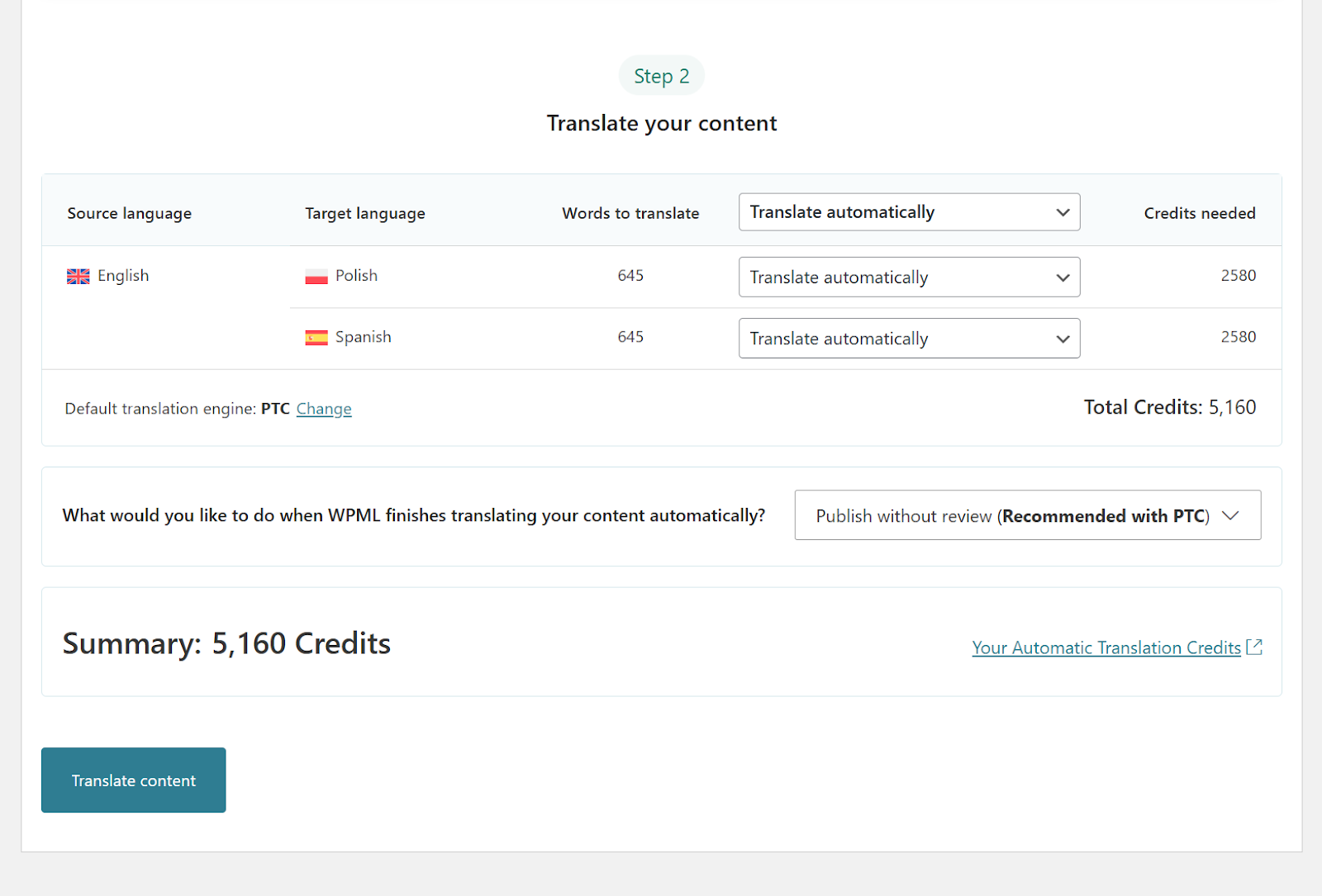Click the UK flag icon beside English
1322x896 pixels.
tap(78, 277)
